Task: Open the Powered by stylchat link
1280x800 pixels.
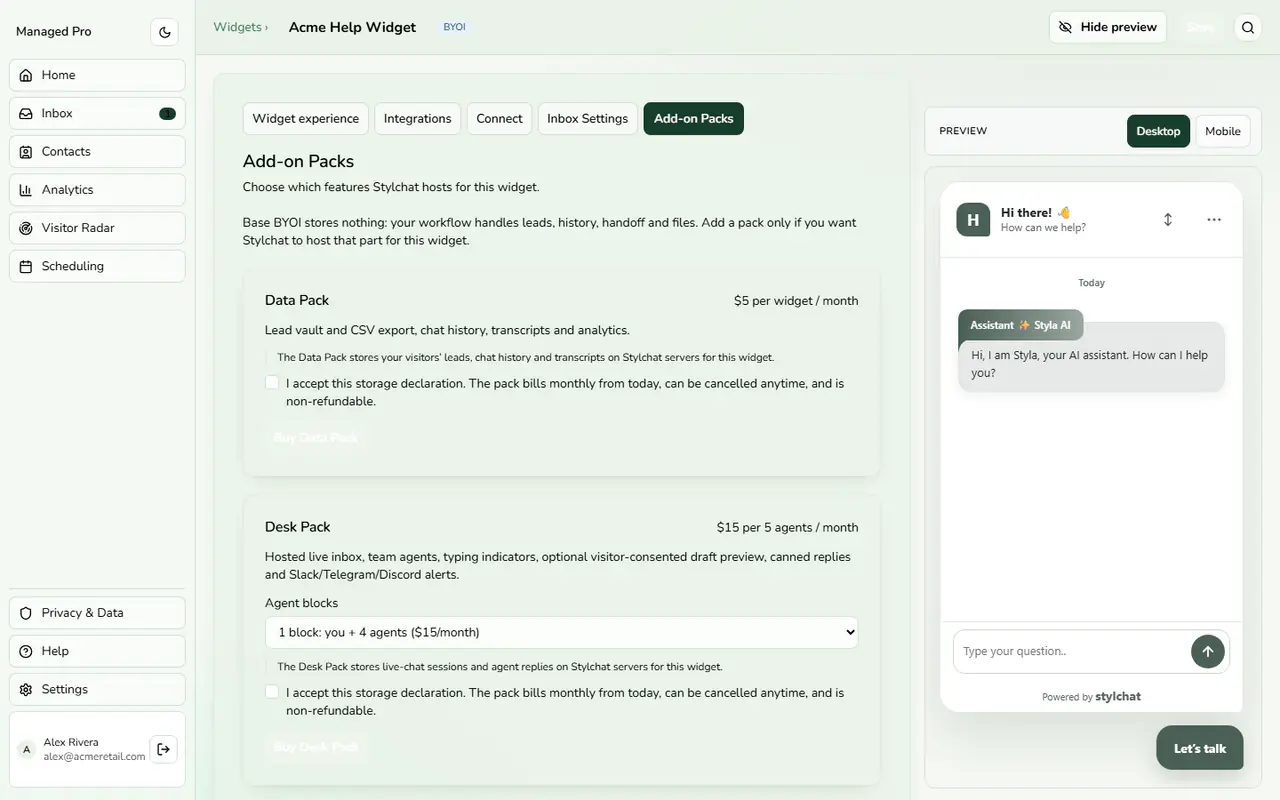Action: pyautogui.click(x=1091, y=696)
